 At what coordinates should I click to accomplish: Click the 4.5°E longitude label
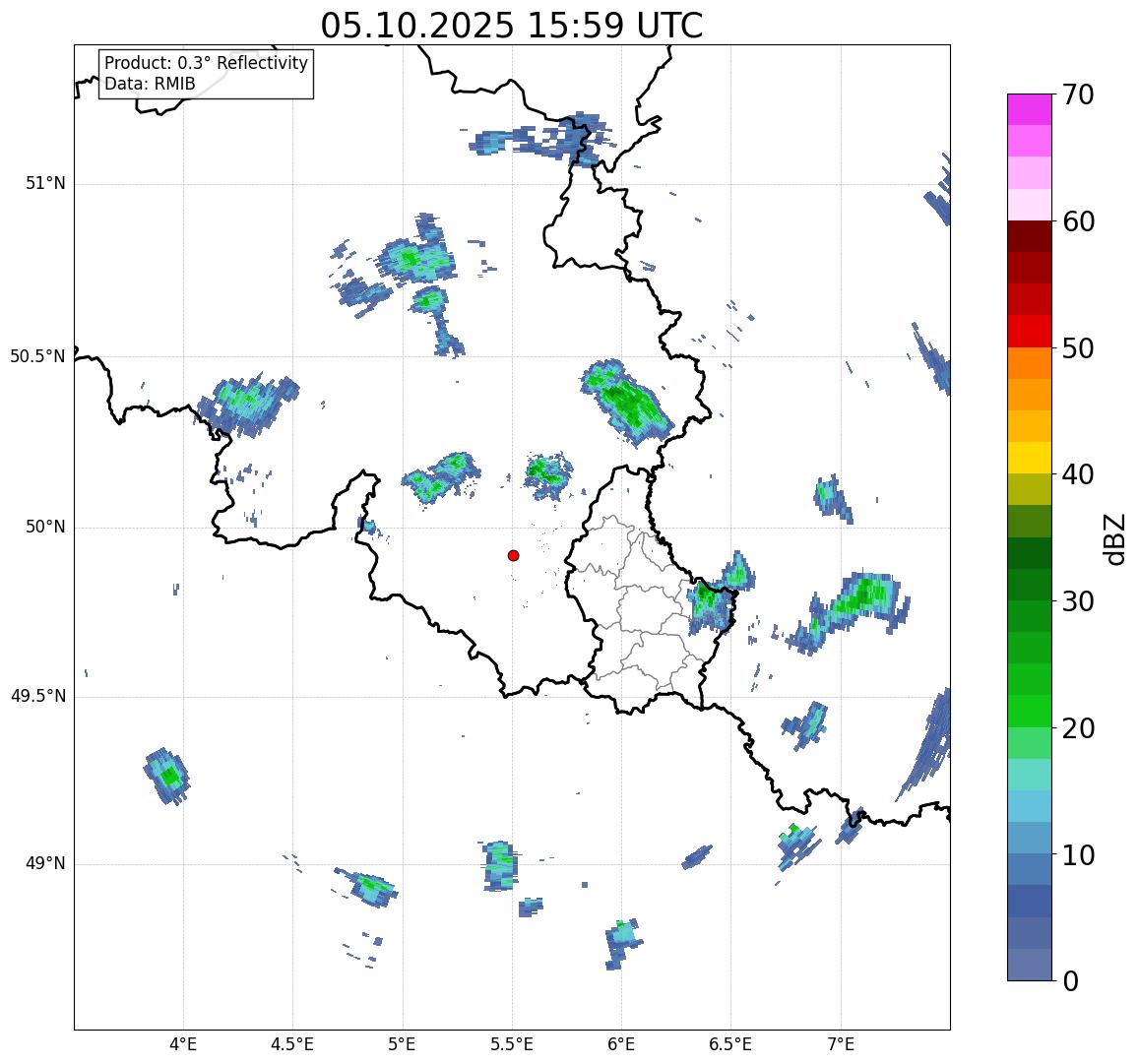(292, 1044)
